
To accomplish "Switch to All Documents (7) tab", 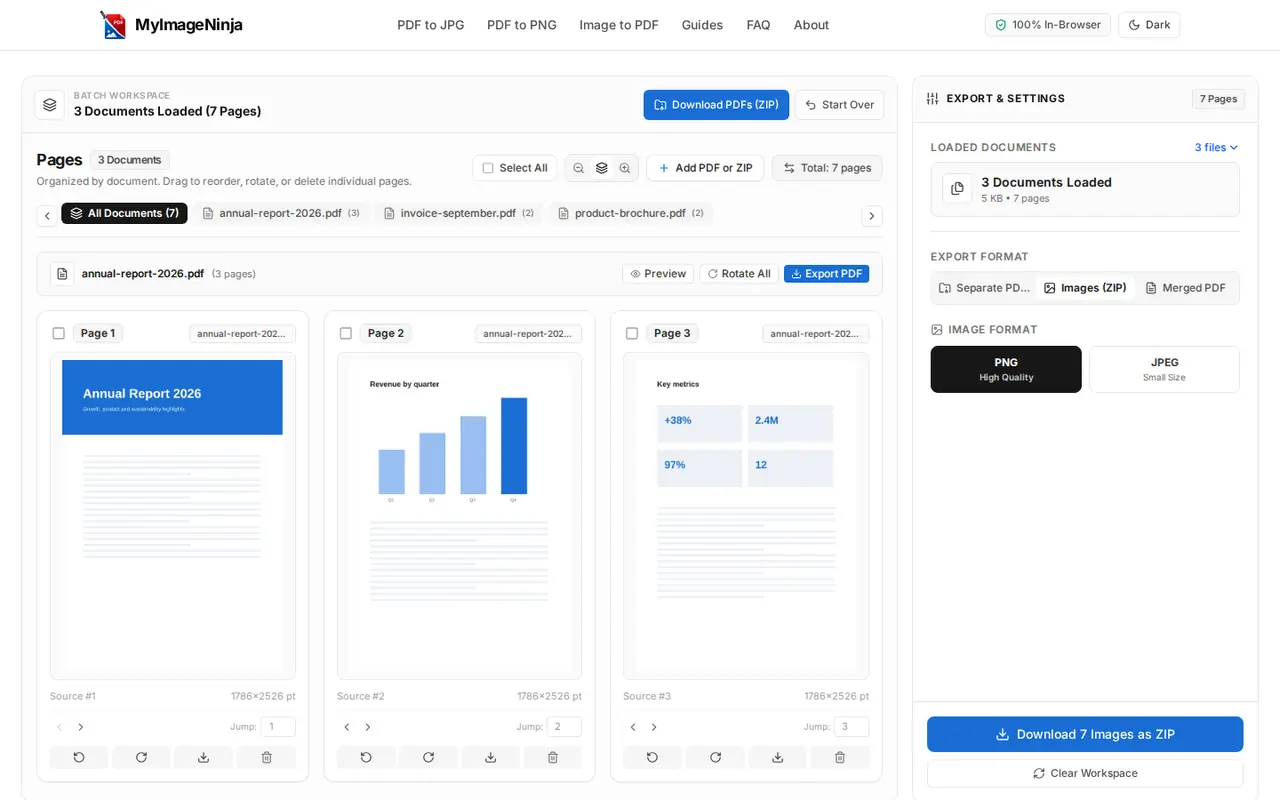I will (124, 213).
